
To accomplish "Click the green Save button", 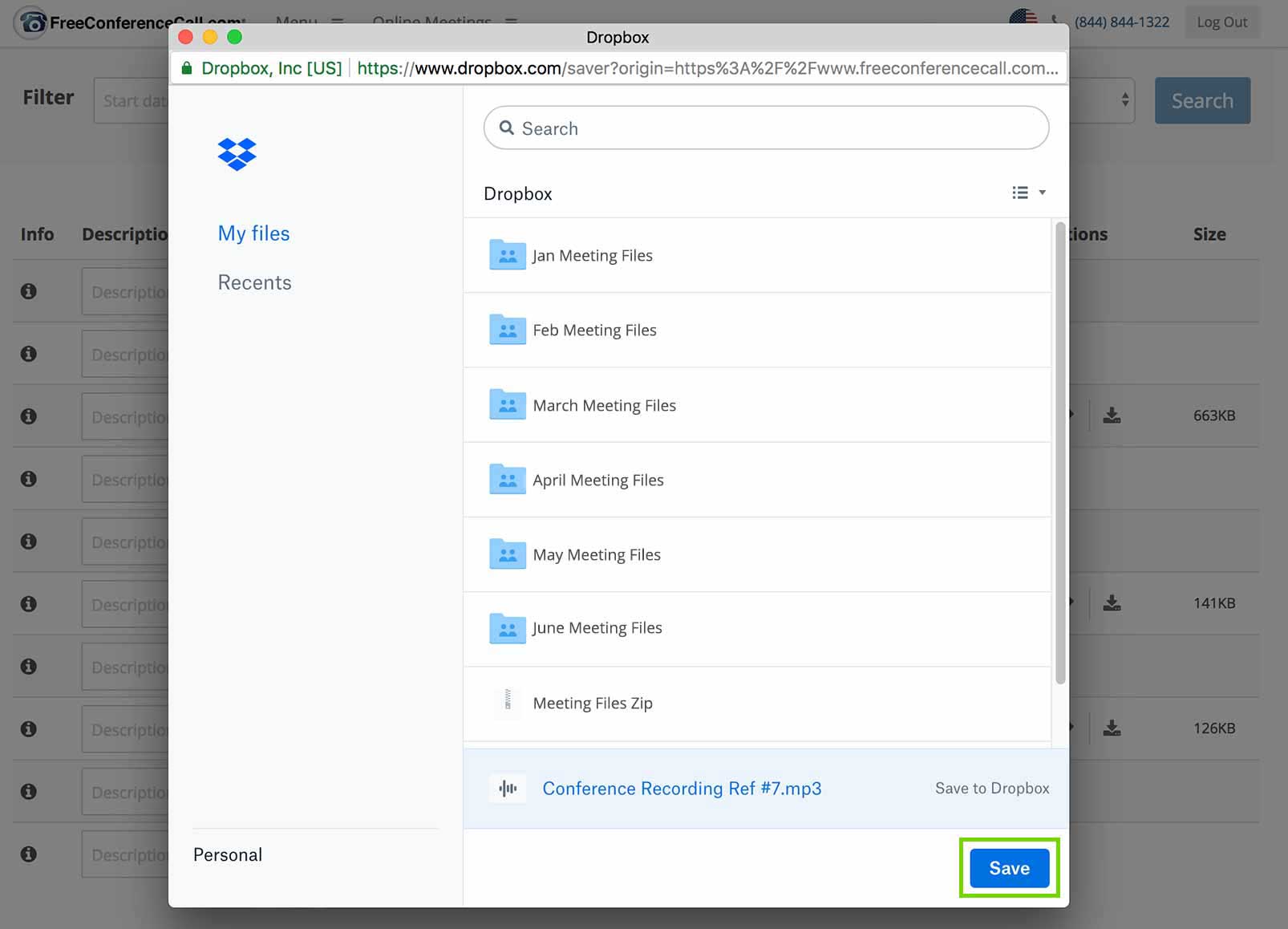I will [x=1008, y=868].
